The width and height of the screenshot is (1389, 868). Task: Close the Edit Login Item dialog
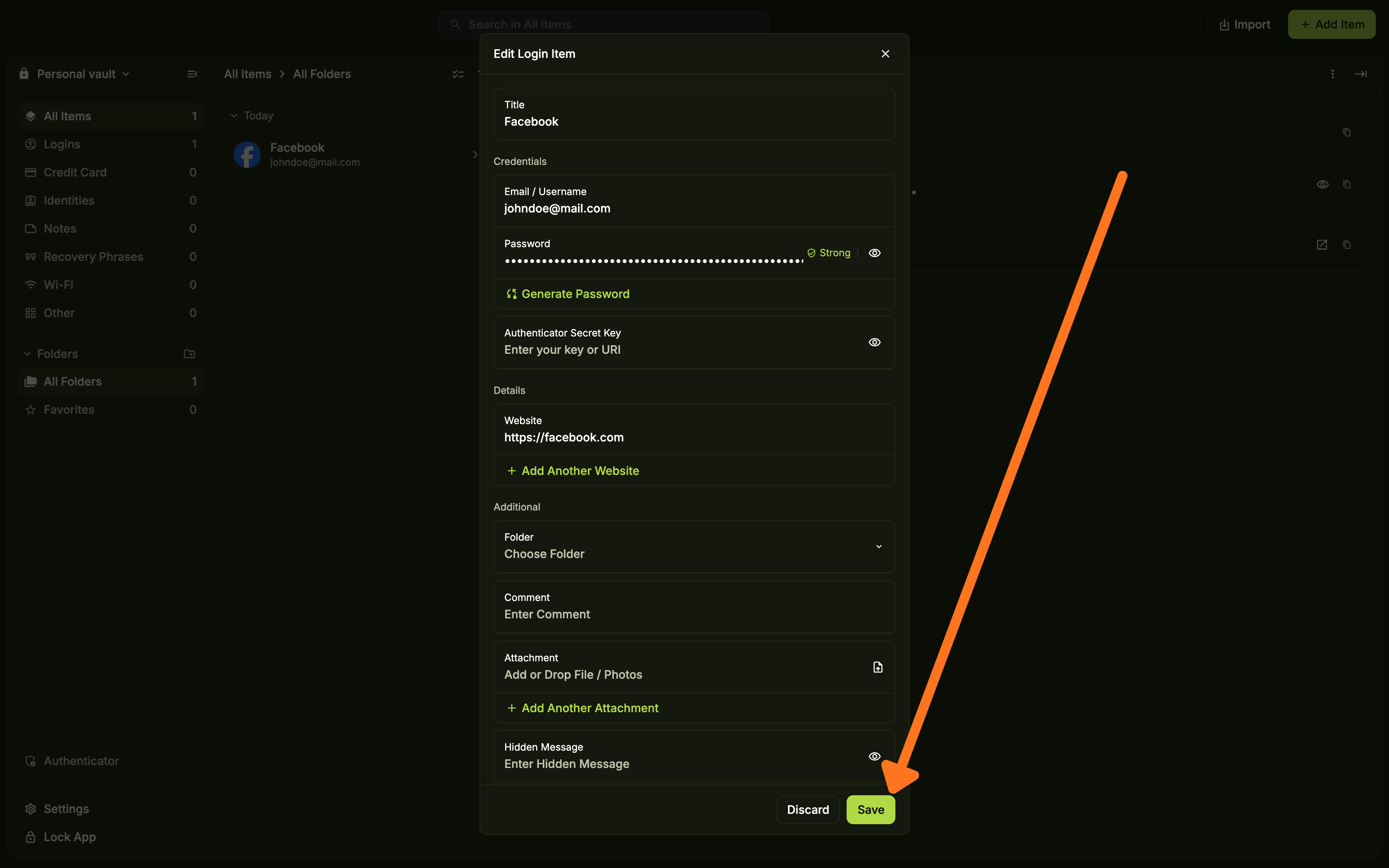pos(885,53)
